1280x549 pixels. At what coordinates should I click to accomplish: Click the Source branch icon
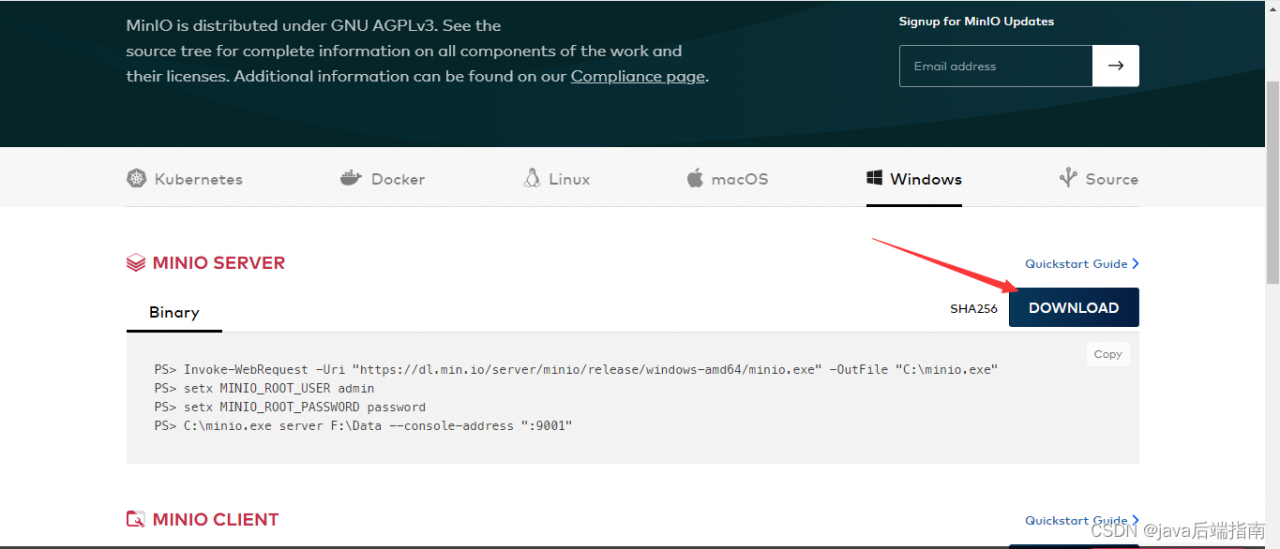coord(1068,178)
